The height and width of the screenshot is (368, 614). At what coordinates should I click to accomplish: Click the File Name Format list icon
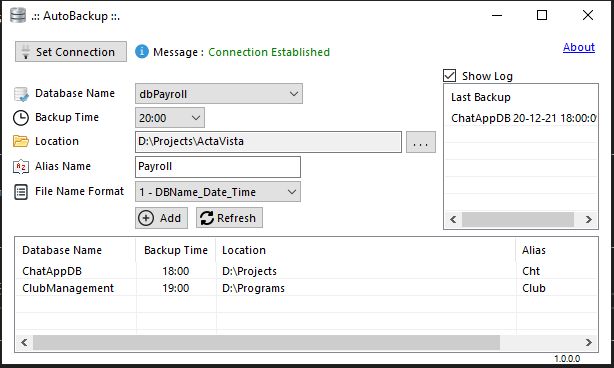(x=21, y=192)
